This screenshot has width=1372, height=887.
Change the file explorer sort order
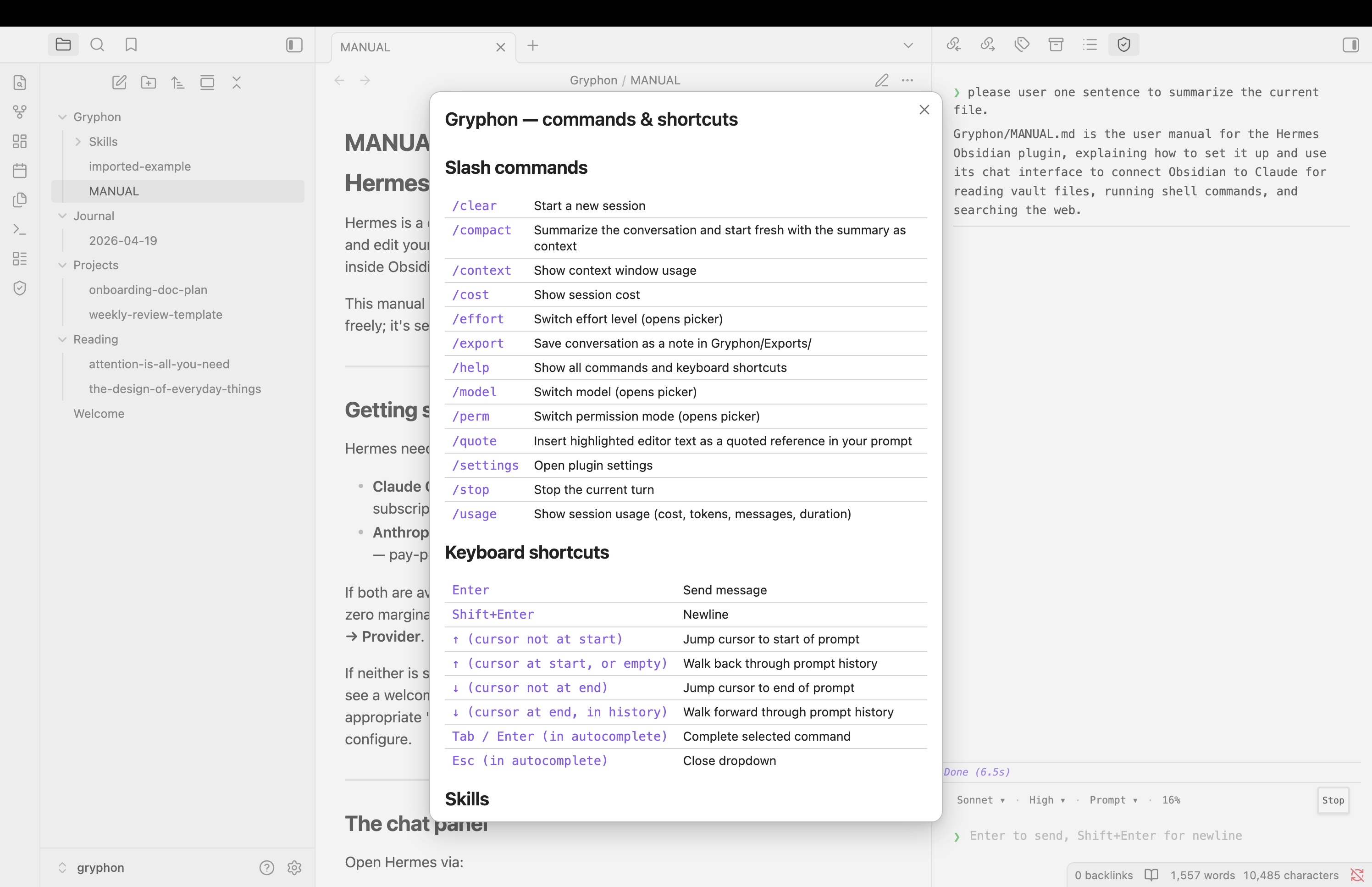(x=178, y=83)
